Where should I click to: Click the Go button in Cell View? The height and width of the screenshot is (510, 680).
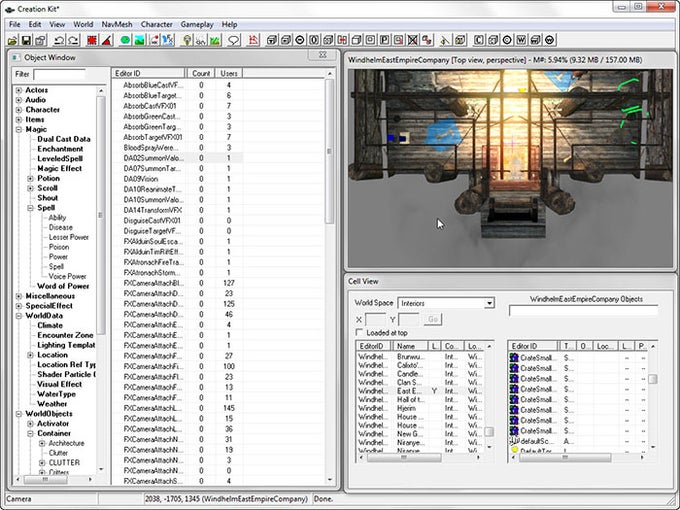point(433,318)
